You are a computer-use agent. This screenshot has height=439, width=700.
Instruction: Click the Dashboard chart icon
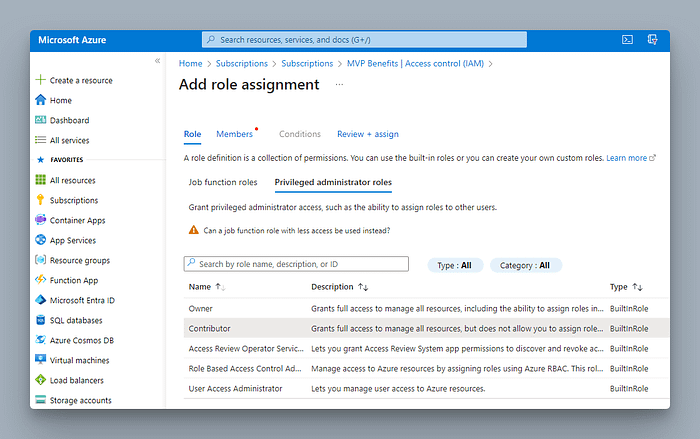click(40, 120)
